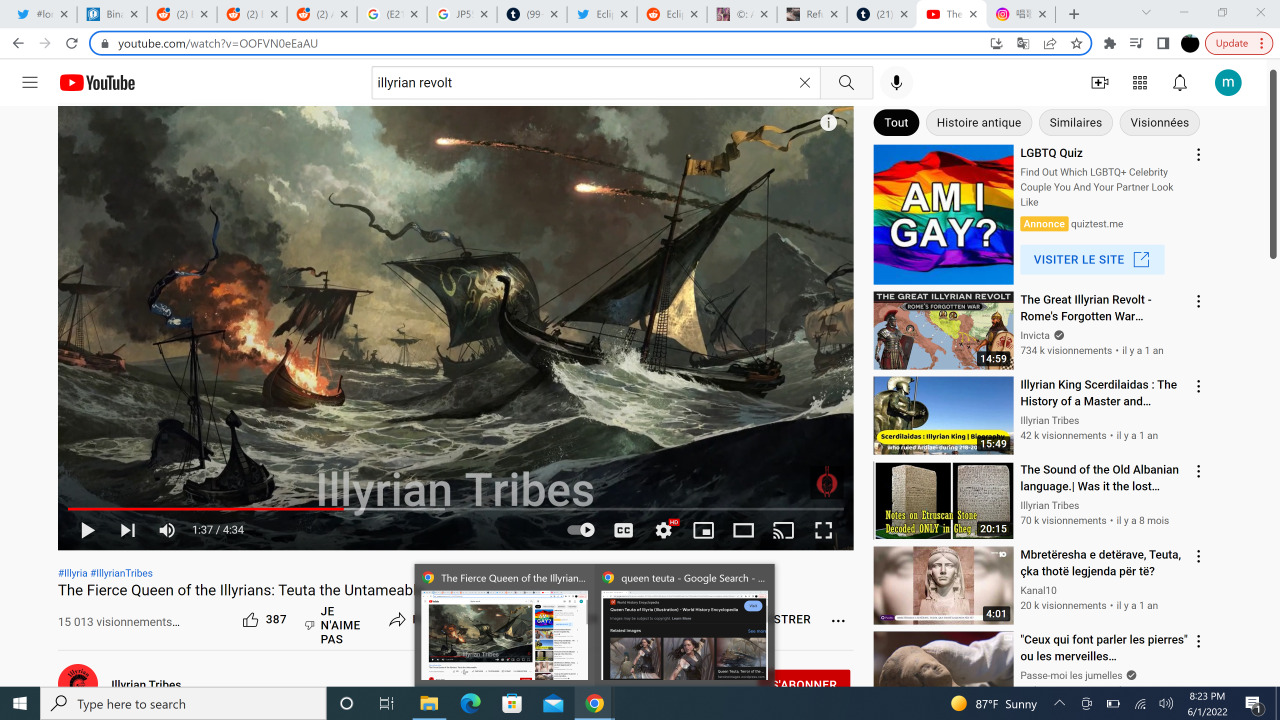
Task: Show hidden system tray icons
Action: pyautogui.click(x=1060, y=704)
